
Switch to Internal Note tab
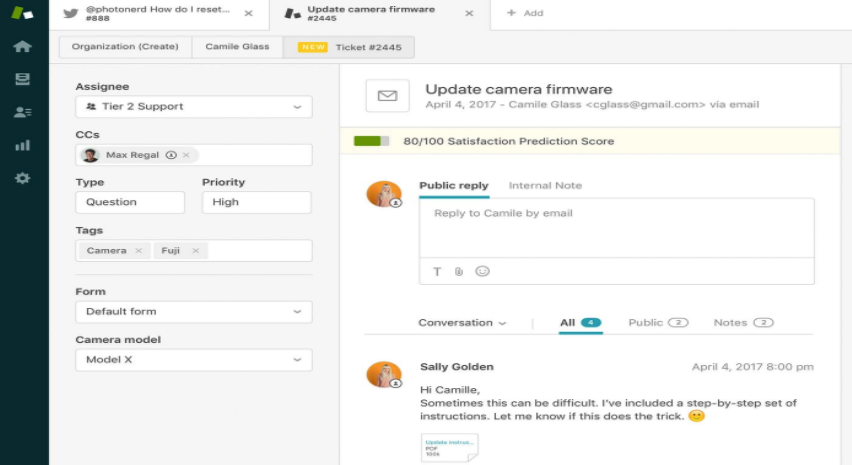(545, 186)
